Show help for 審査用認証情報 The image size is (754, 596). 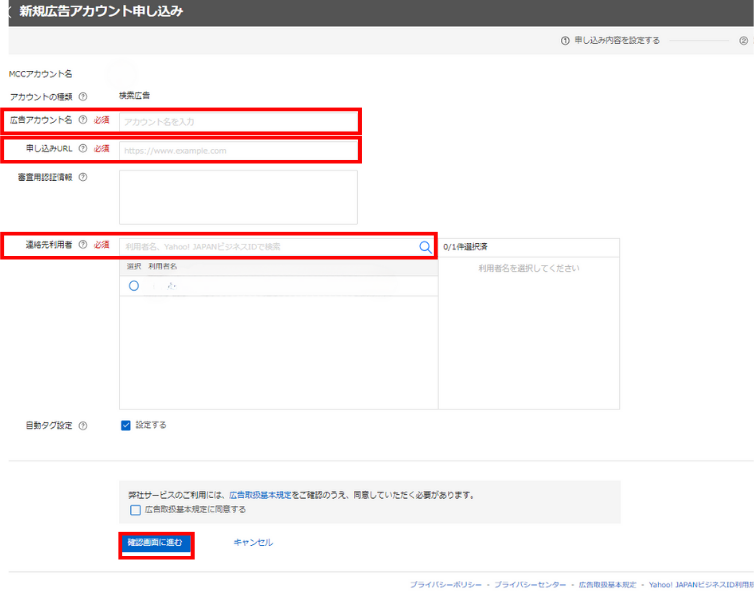[x=83, y=177]
